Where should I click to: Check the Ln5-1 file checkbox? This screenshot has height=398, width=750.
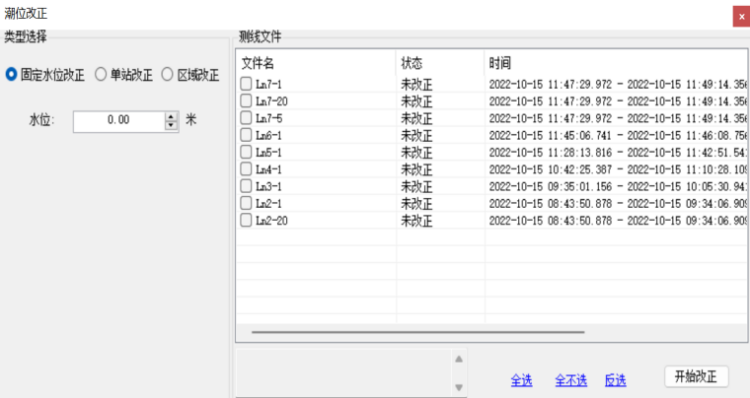tap(246, 152)
